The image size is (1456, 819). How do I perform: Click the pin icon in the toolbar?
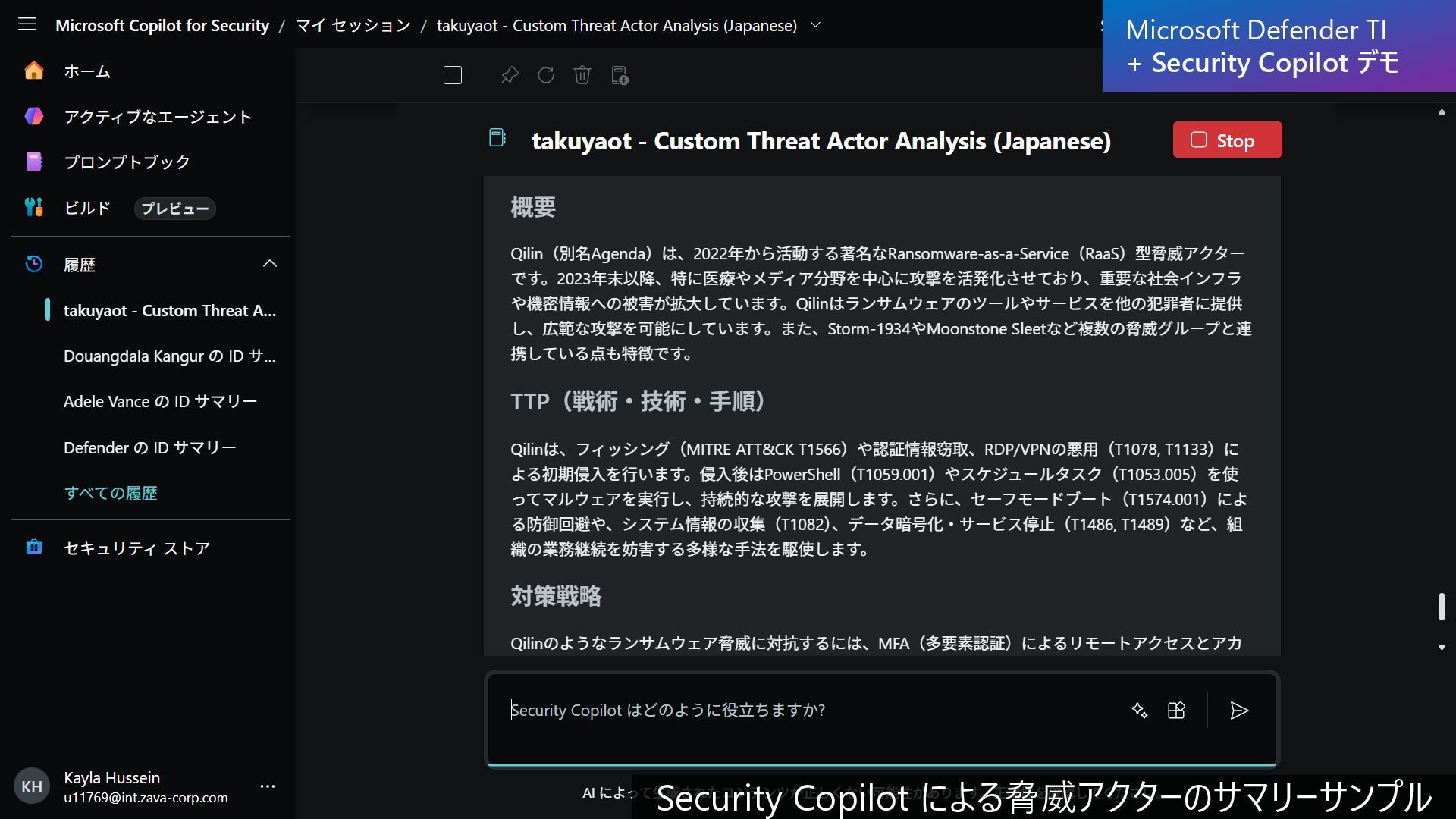pos(510,75)
